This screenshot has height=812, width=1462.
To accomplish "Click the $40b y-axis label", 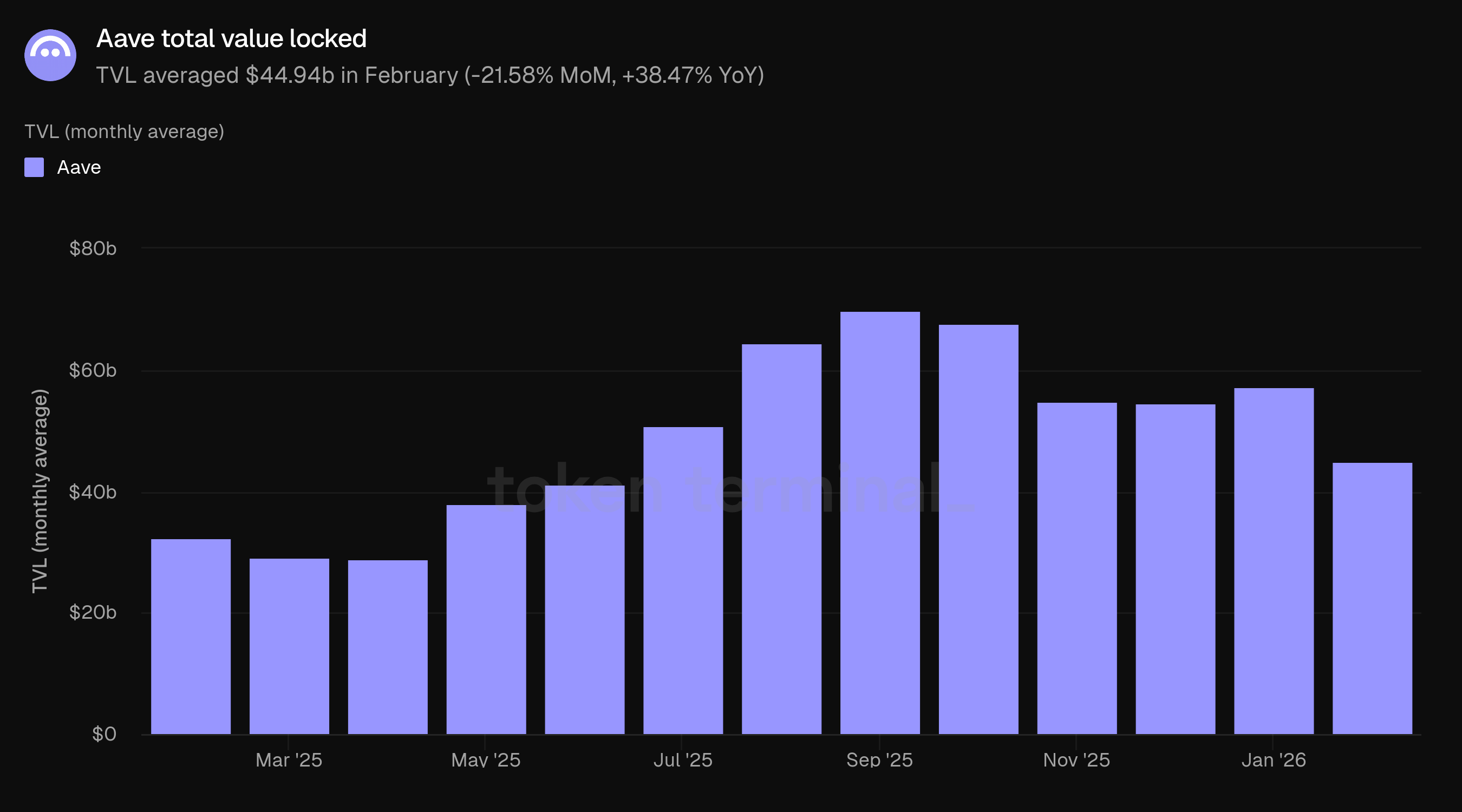I will 93,492.
